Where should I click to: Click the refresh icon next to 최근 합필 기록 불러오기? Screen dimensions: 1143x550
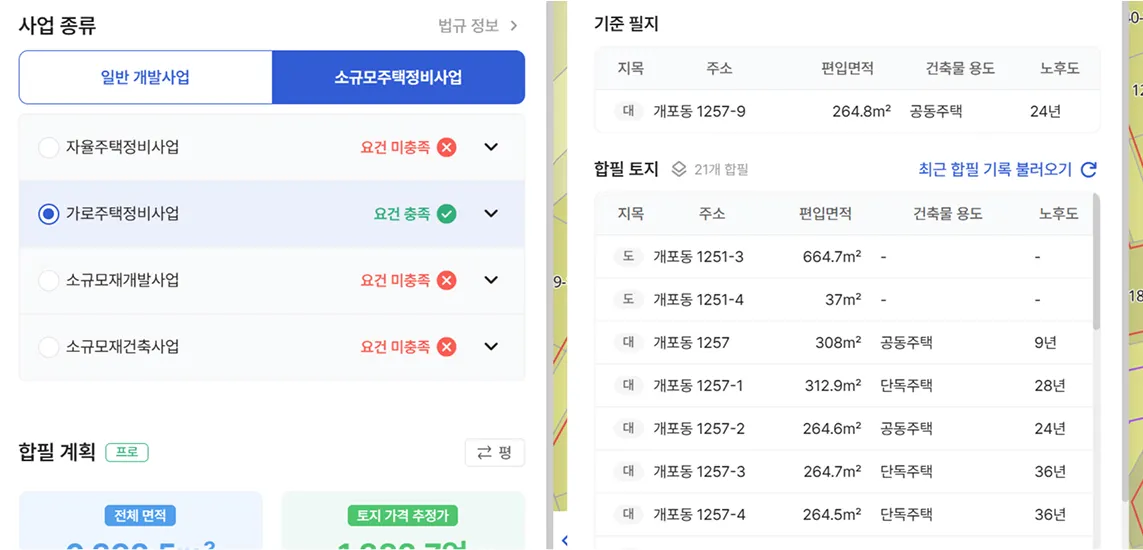[1089, 169]
